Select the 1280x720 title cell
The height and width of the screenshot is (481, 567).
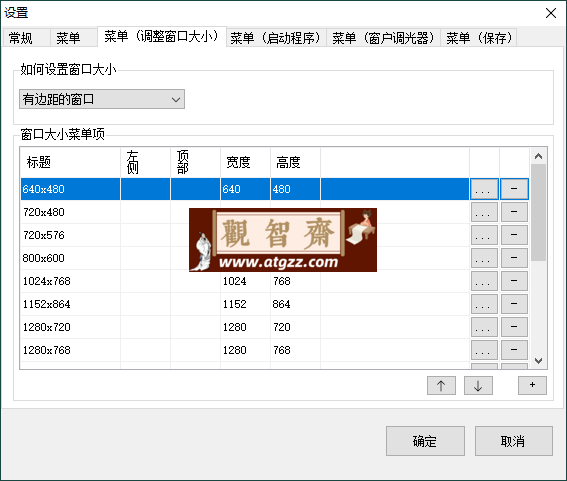coord(70,327)
